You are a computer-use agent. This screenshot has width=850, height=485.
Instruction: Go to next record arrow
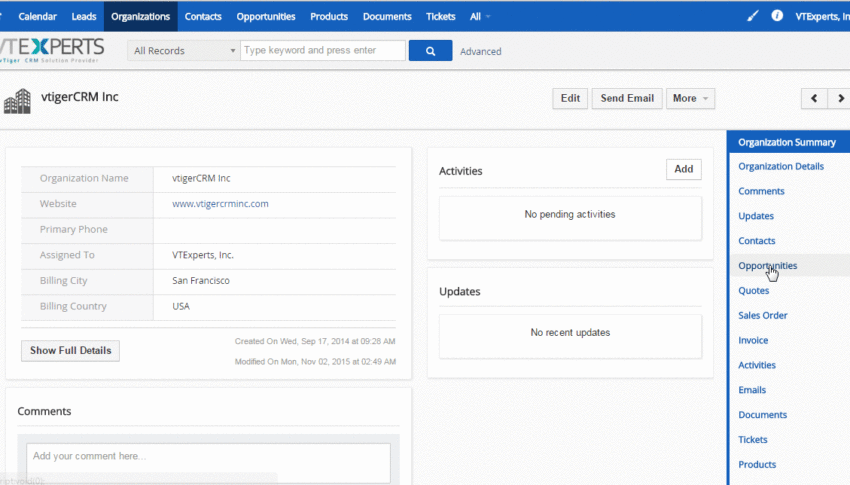(840, 99)
